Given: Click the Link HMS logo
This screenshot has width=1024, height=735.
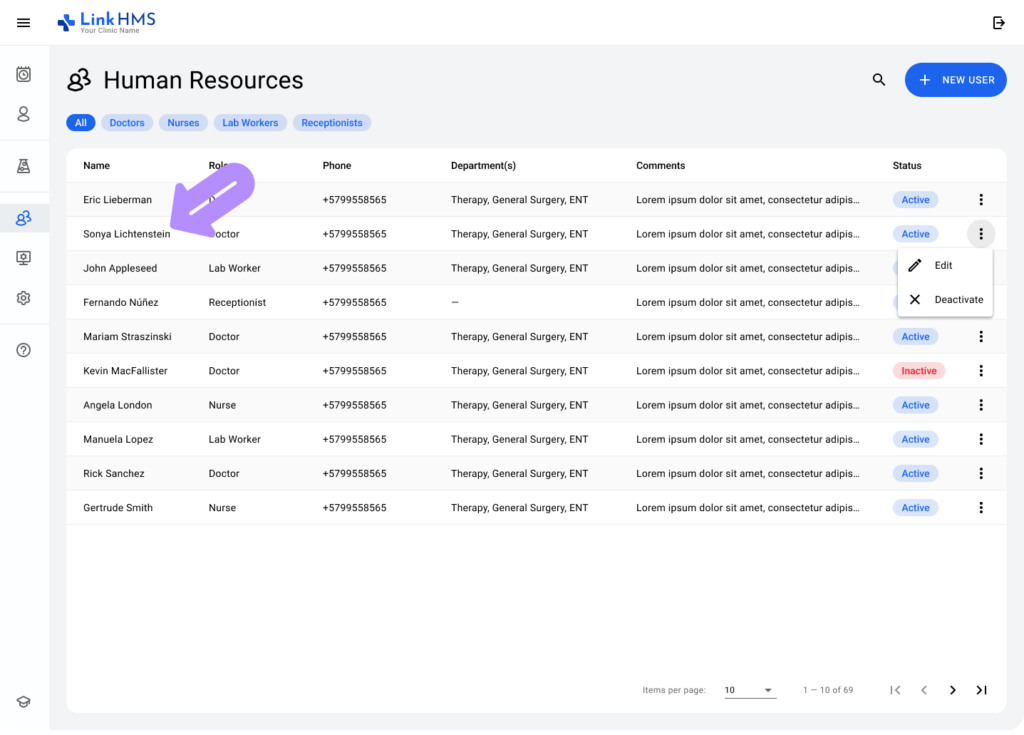Looking at the screenshot, I should point(106,22).
